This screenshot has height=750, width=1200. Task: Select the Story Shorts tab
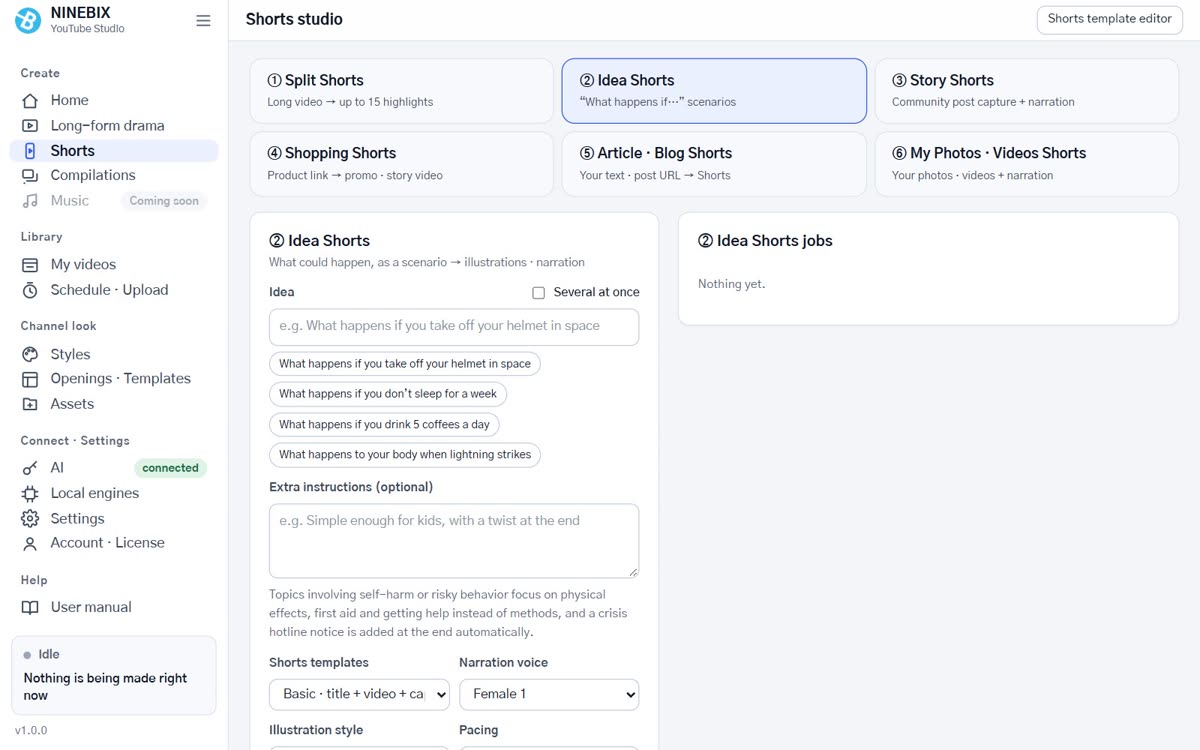[1027, 90]
